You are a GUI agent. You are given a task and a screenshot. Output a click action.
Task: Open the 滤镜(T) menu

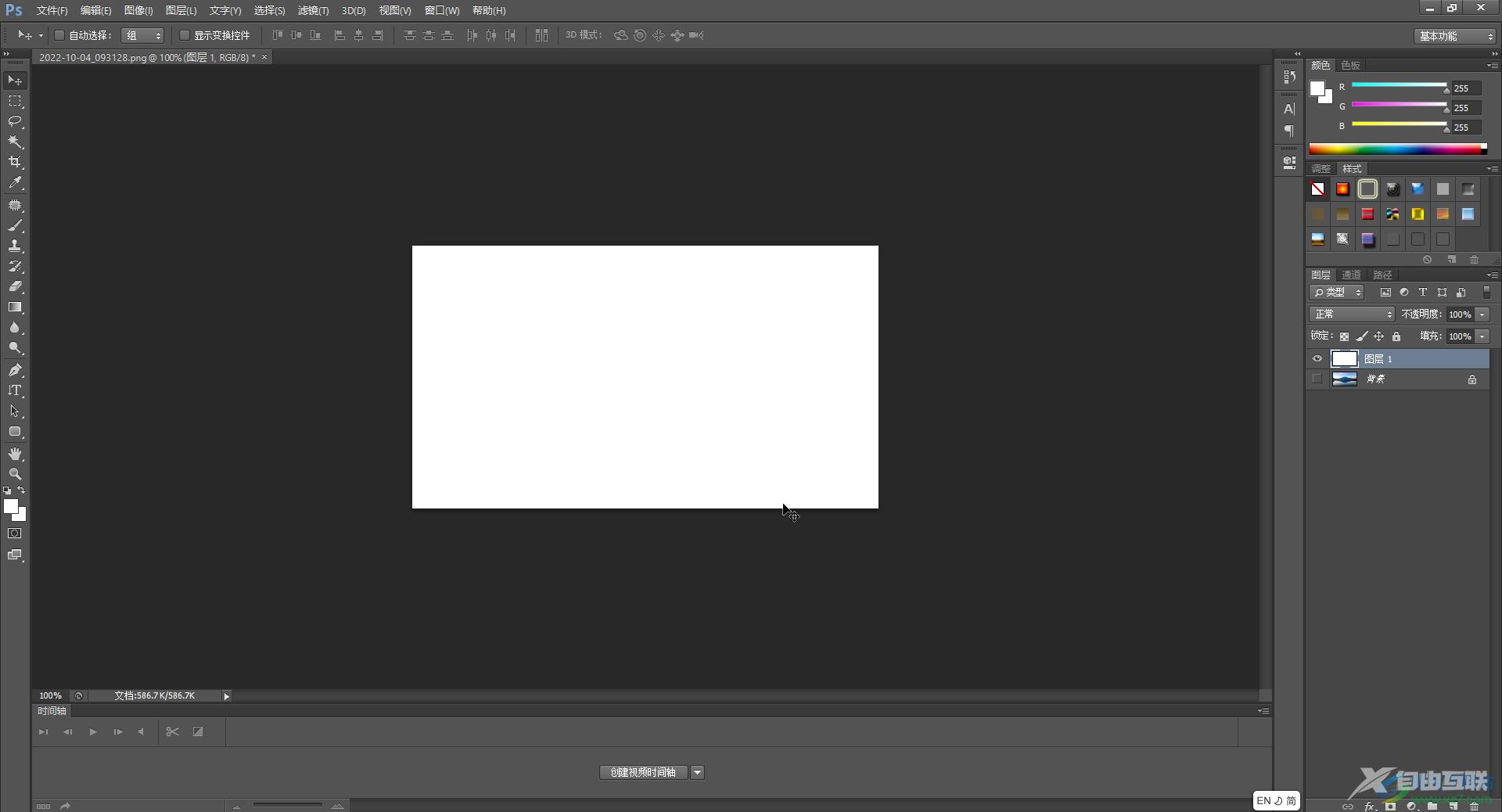pyautogui.click(x=313, y=11)
